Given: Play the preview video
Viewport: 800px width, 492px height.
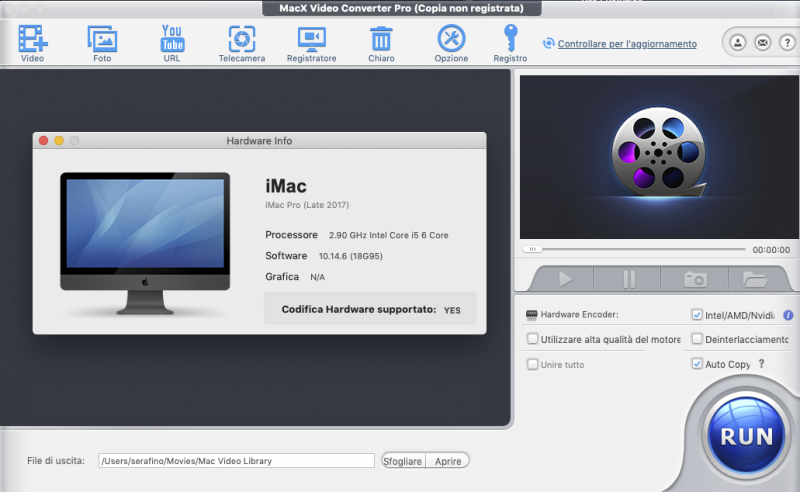Looking at the screenshot, I should pyautogui.click(x=564, y=279).
